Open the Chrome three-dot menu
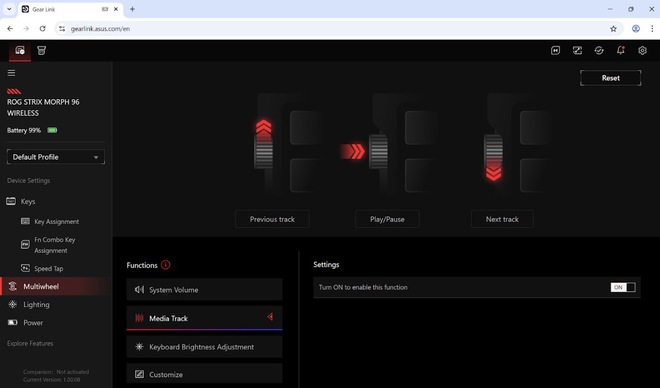This screenshot has height=388, width=660. [x=652, y=29]
